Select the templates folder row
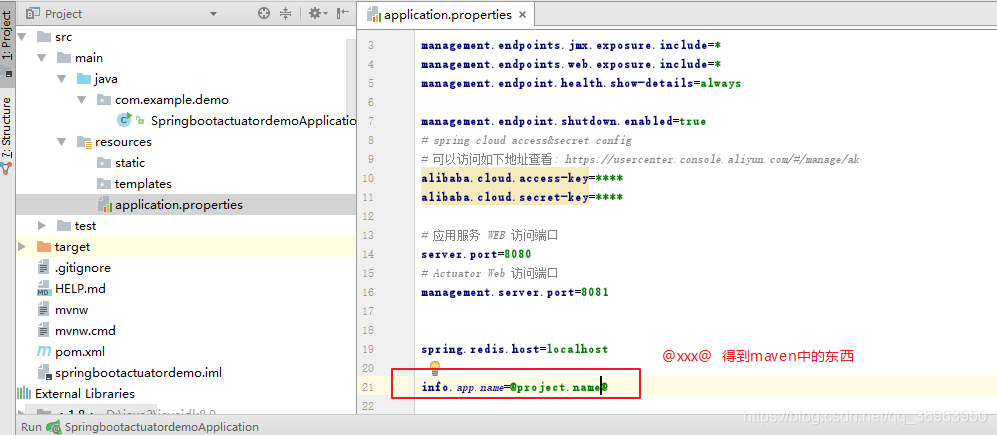The height and width of the screenshot is (435, 997). point(186,184)
